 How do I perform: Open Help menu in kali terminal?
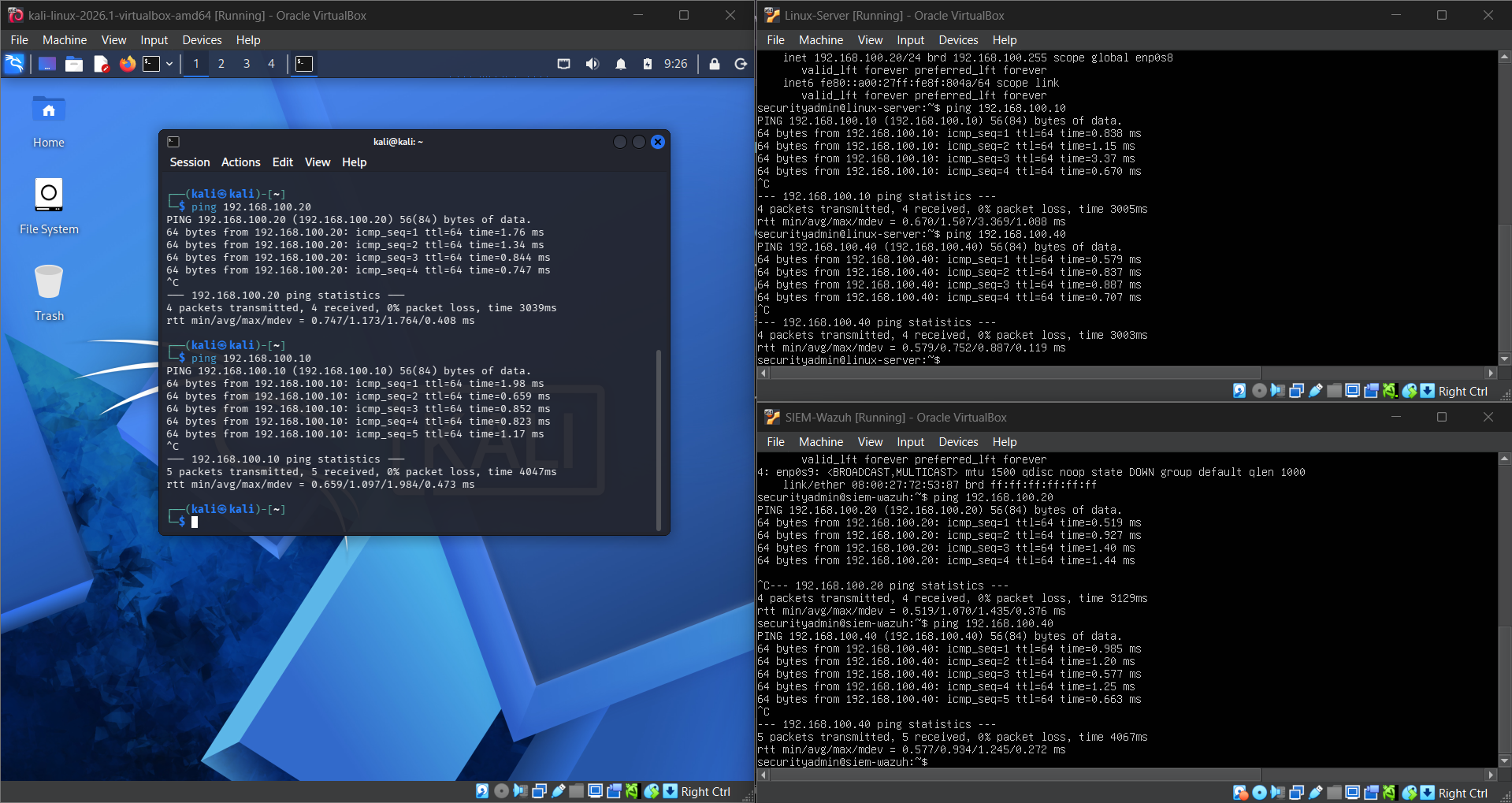[355, 162]
